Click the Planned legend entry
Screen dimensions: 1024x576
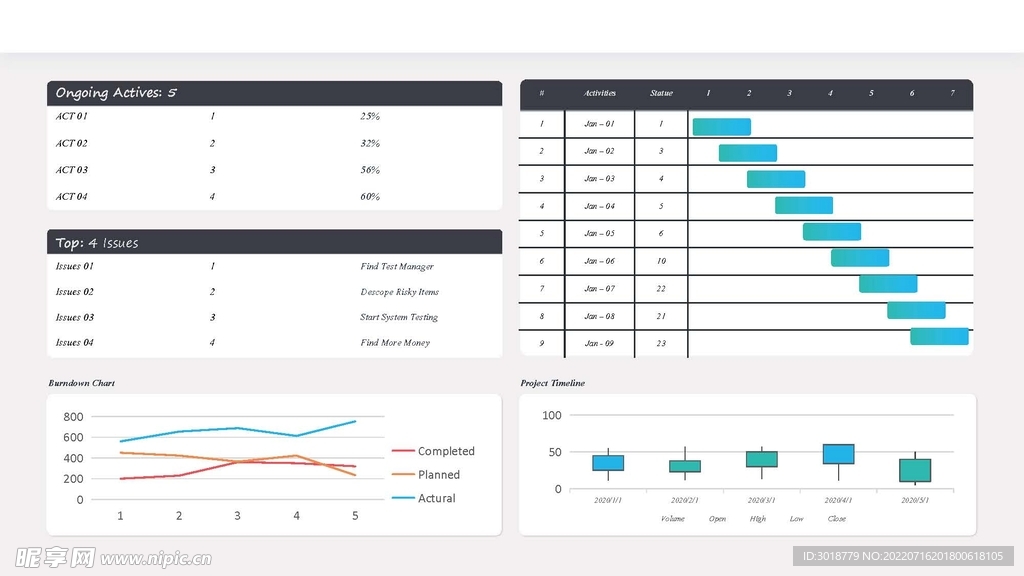438,475
